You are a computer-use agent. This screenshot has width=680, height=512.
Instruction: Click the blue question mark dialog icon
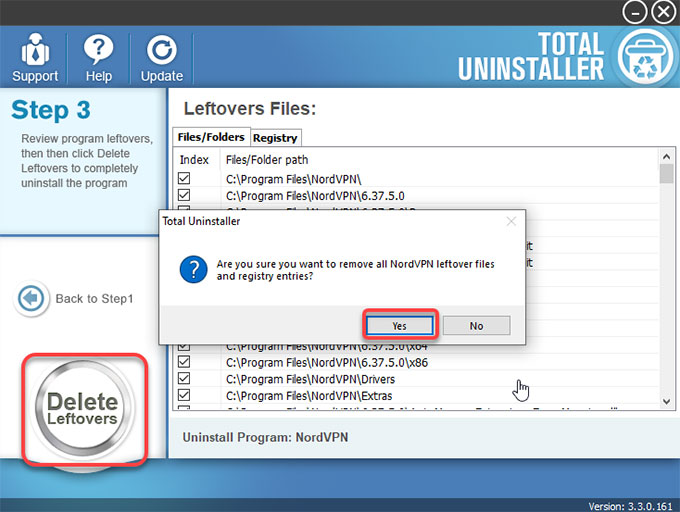click(193, 269)
